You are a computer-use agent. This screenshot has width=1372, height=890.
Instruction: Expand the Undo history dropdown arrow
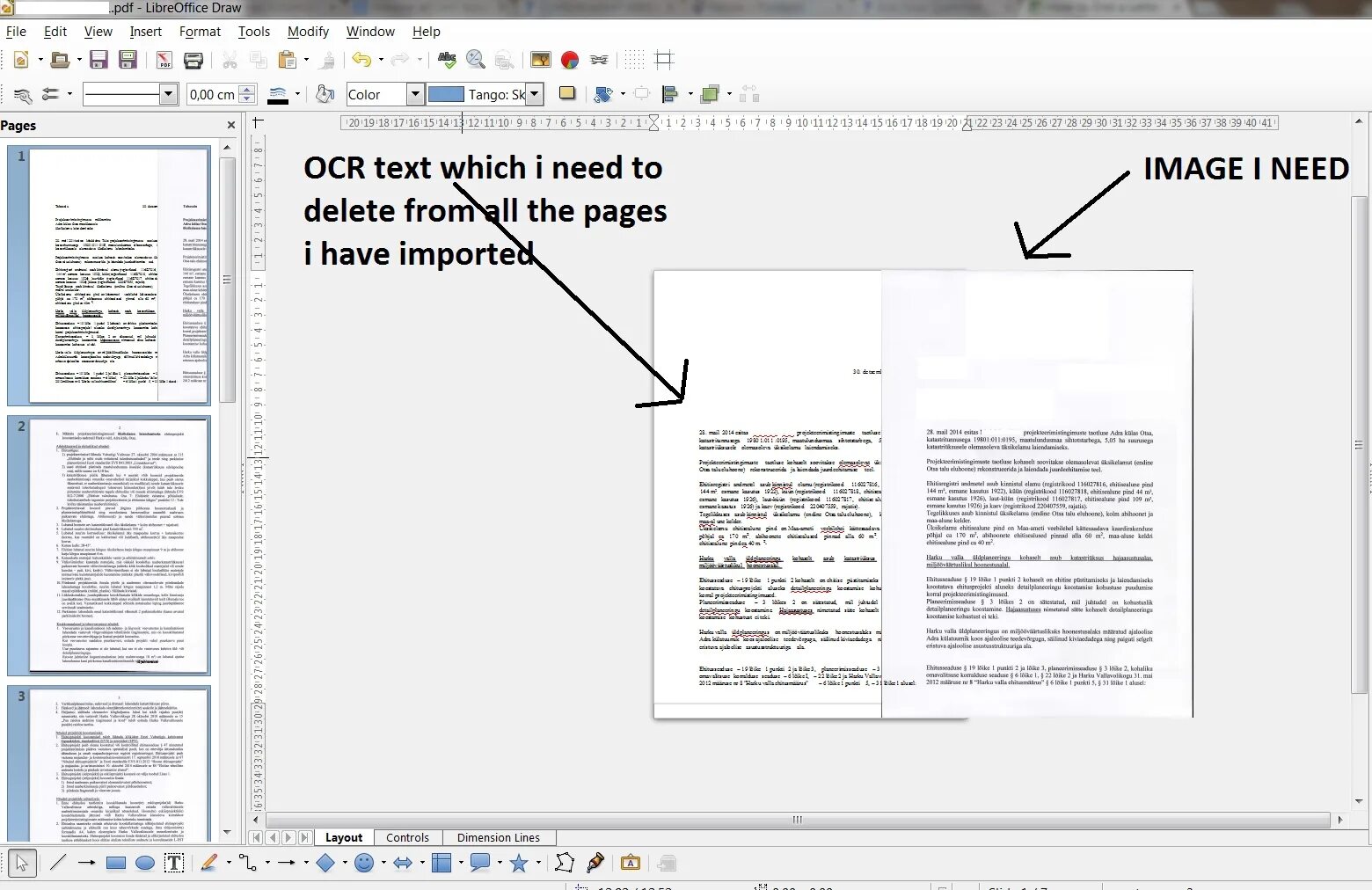(381, 60)
